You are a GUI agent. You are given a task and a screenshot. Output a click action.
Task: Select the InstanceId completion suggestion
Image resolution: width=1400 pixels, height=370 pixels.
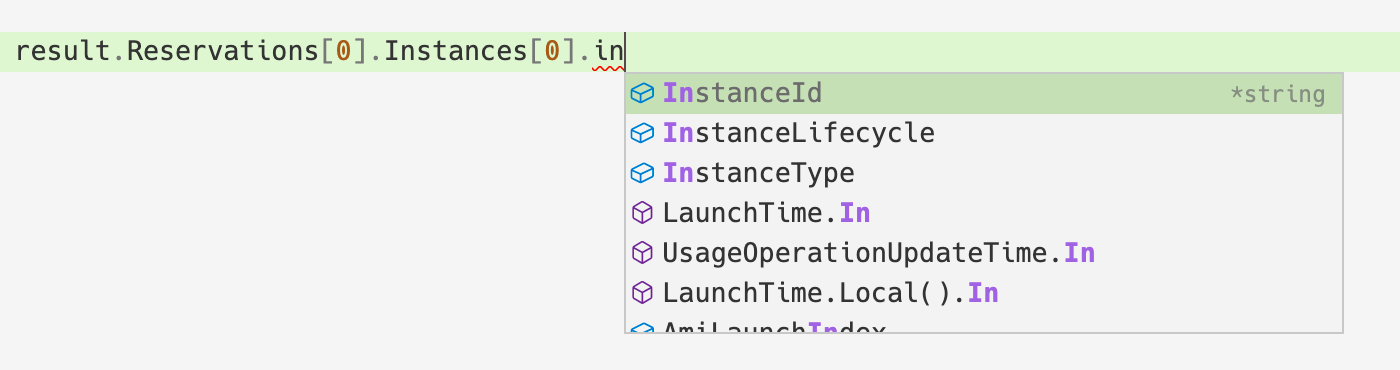[x=984, y=93]
